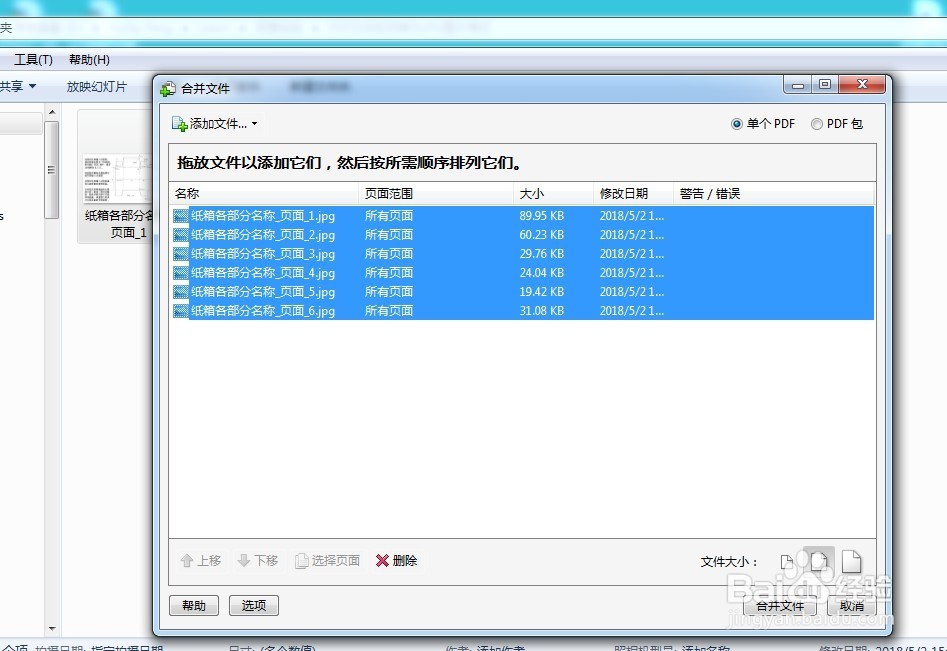947x651 pixels.
Task: Click the 31.08 KB size cell
Action: click(542, 311)
